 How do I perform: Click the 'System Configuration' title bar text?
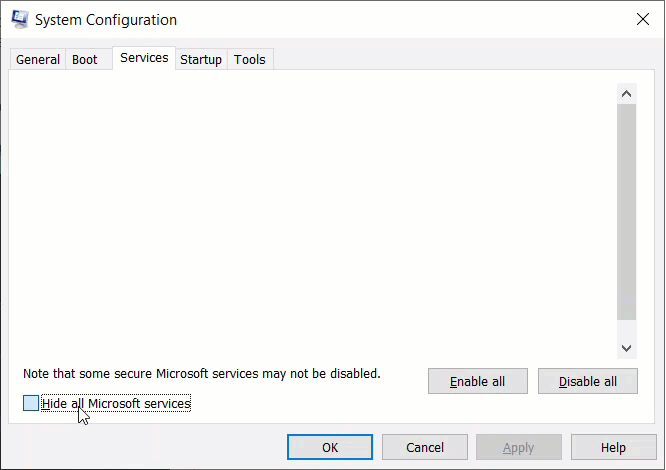click(x=106, y=20)
